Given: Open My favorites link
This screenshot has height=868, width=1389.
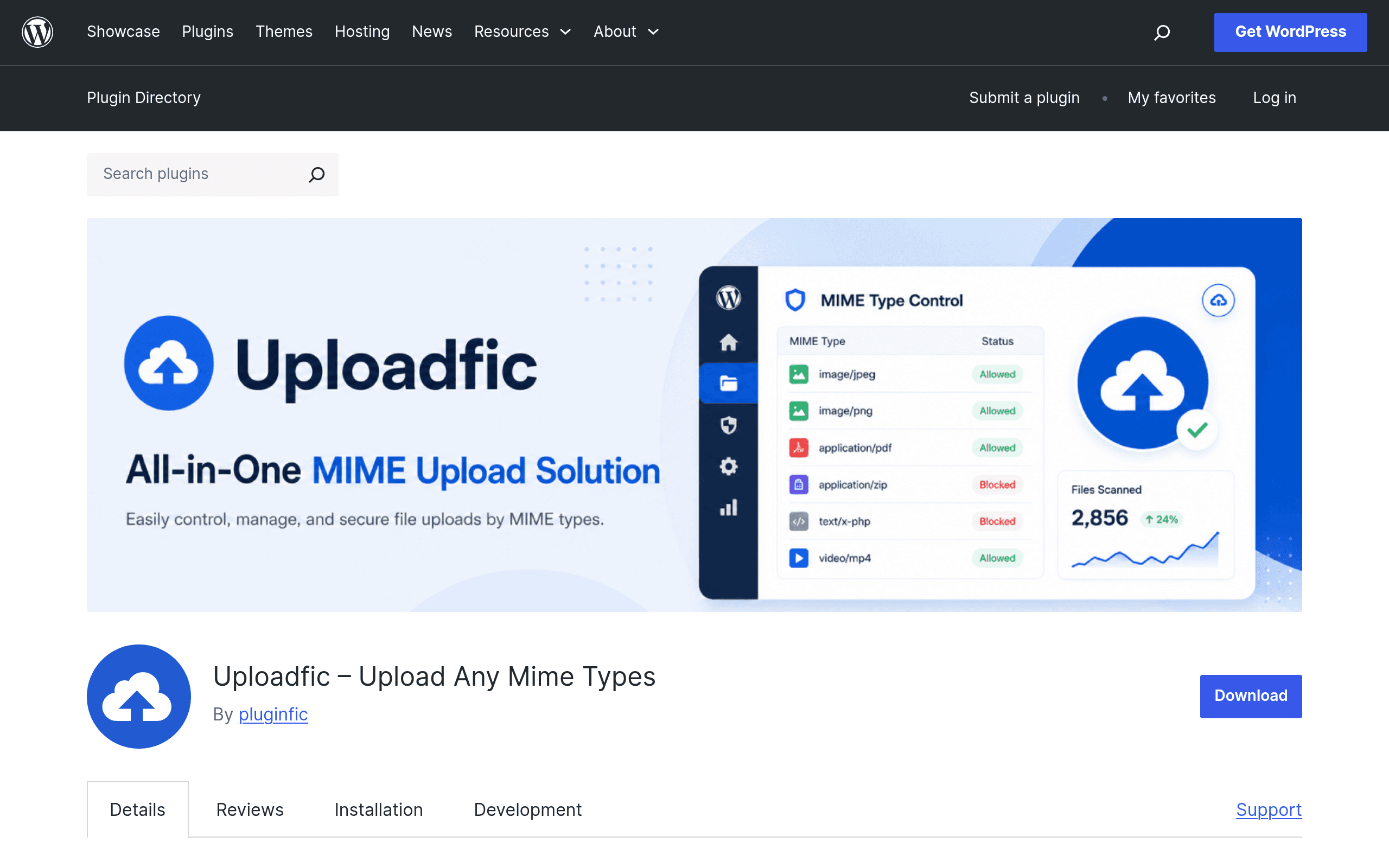Looking at the screenshot, I should (x=1171, y=98).
